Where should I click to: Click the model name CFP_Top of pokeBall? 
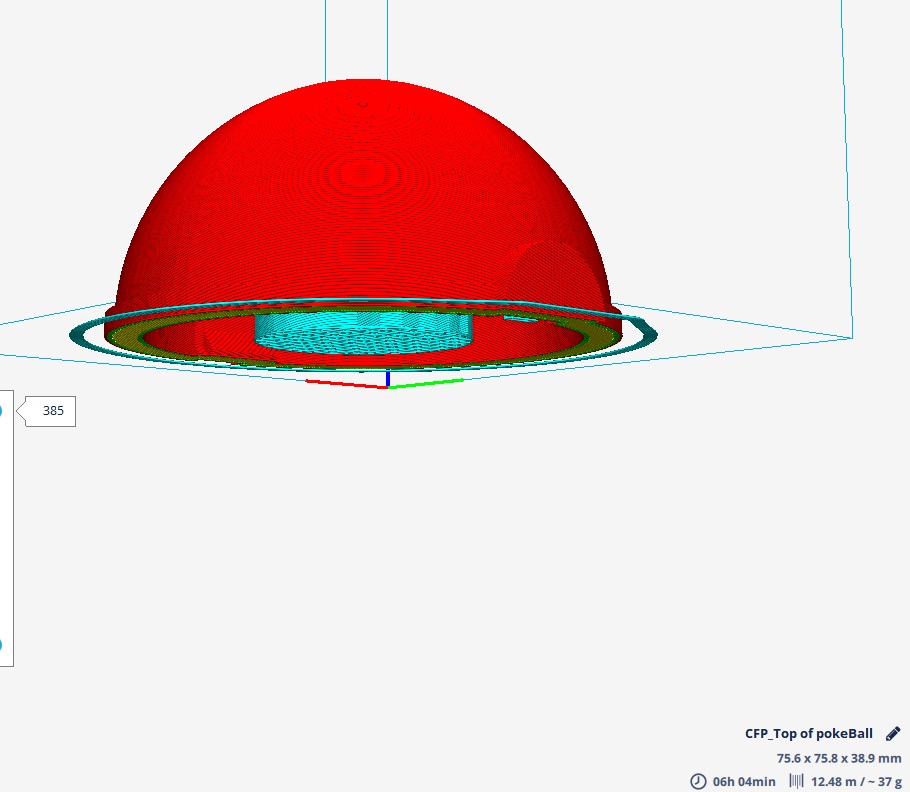(808, 733)
